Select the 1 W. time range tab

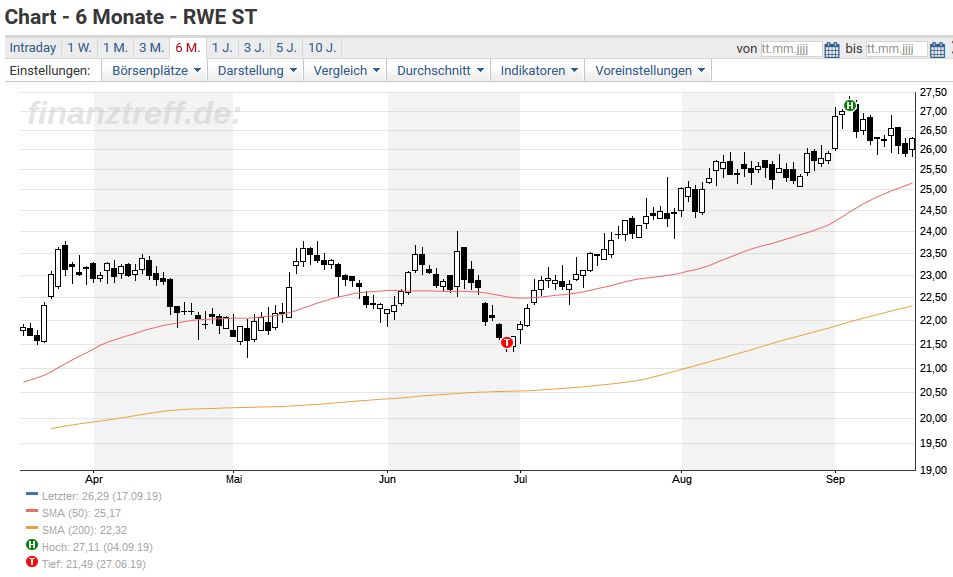79,47
